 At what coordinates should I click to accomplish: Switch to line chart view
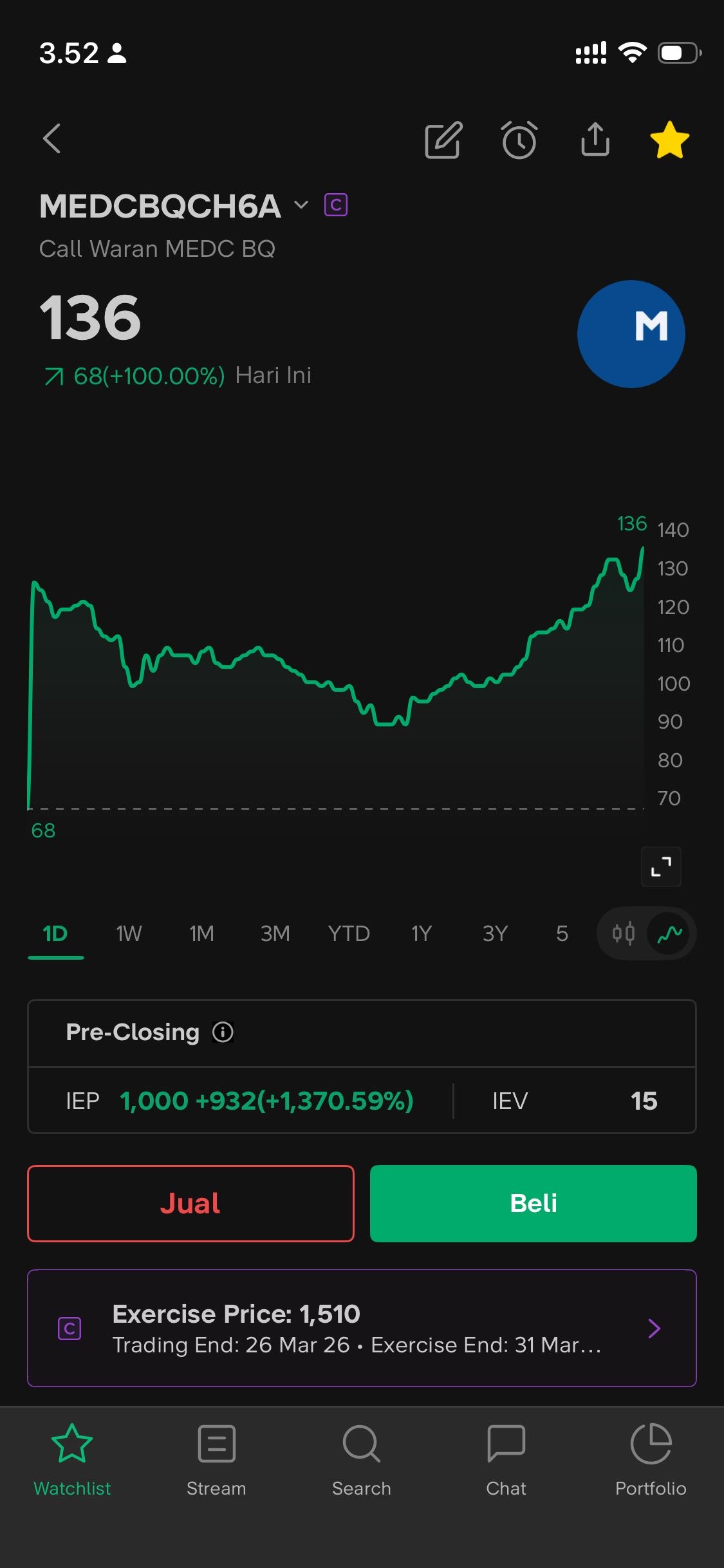669,933
